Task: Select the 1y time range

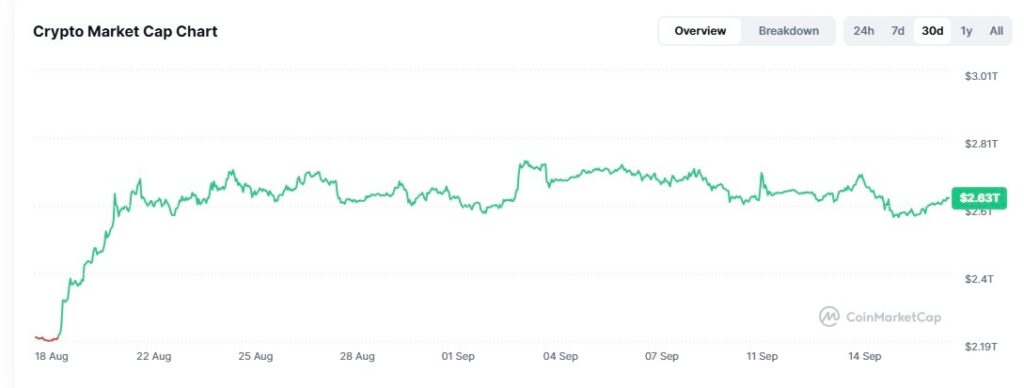Action: coord(966,31)
